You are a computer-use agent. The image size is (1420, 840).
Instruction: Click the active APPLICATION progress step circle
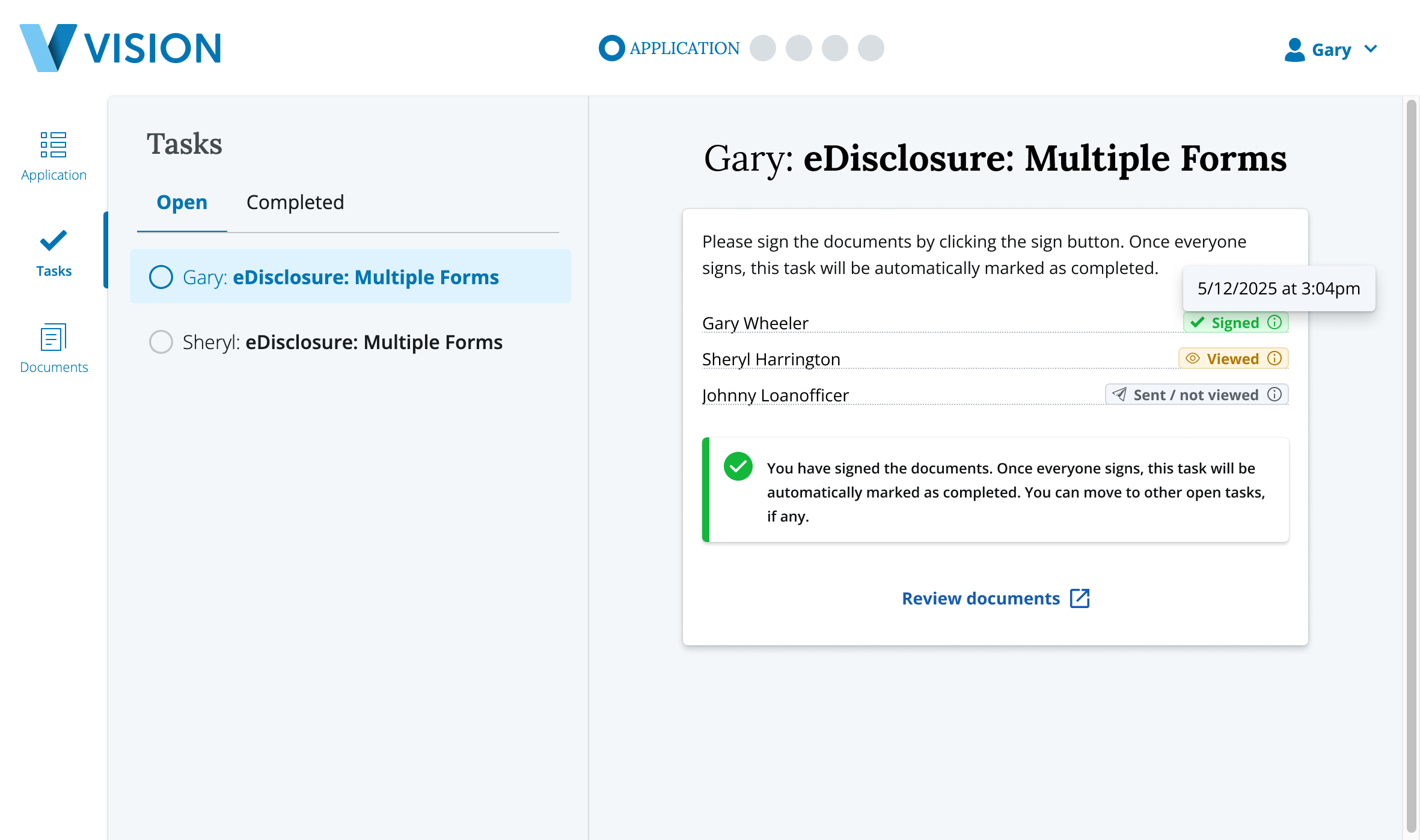[611, 48]
